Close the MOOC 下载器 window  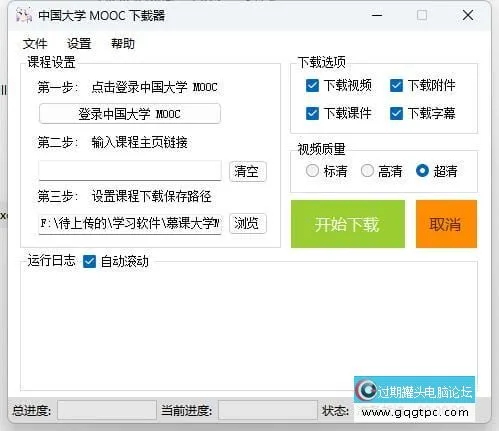[468, 15]
